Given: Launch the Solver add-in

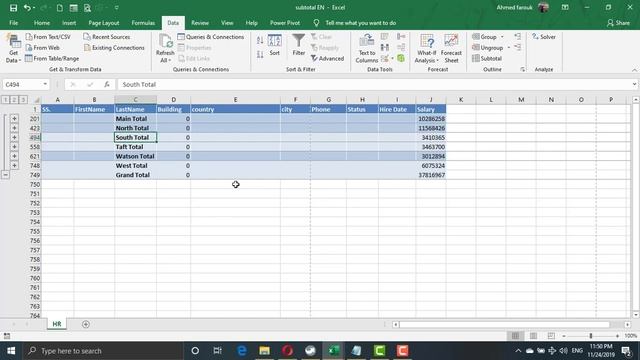Looking at the screenshot, I should click(544, 37).
